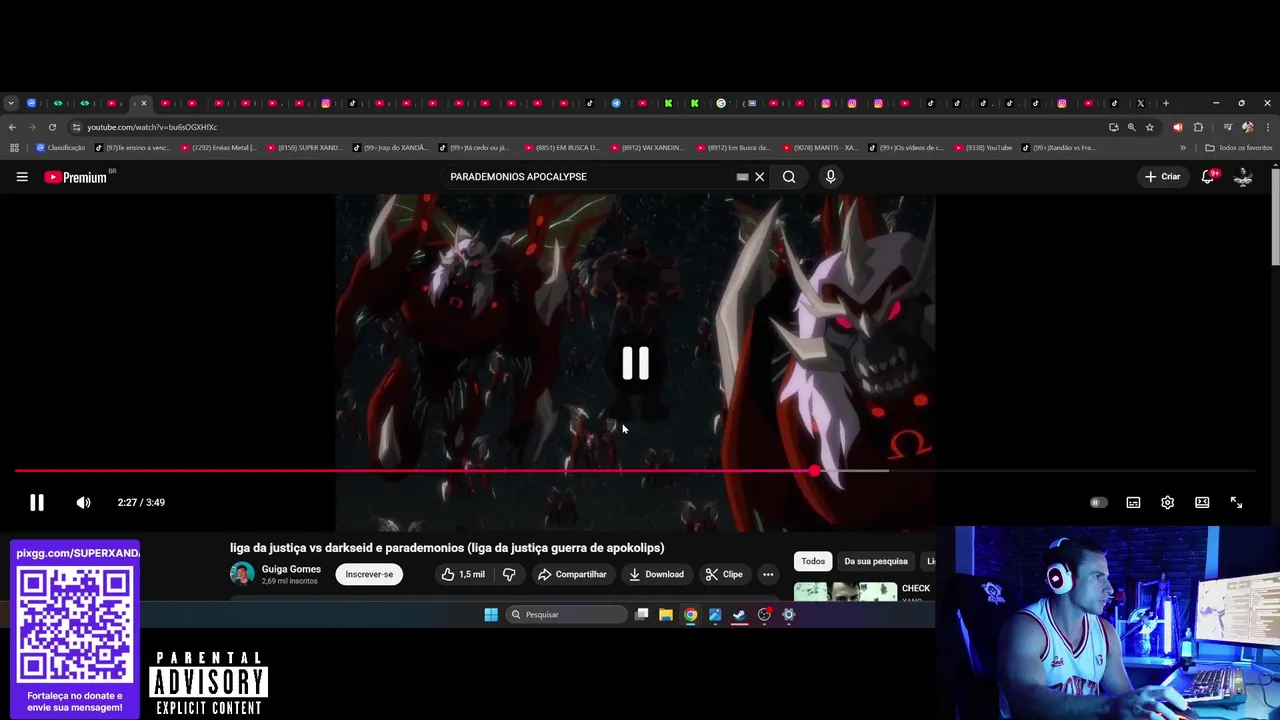This screenshot has width=1280, height=720.
Task: Pause the video with the center overlay
Action: coord(636,363)
